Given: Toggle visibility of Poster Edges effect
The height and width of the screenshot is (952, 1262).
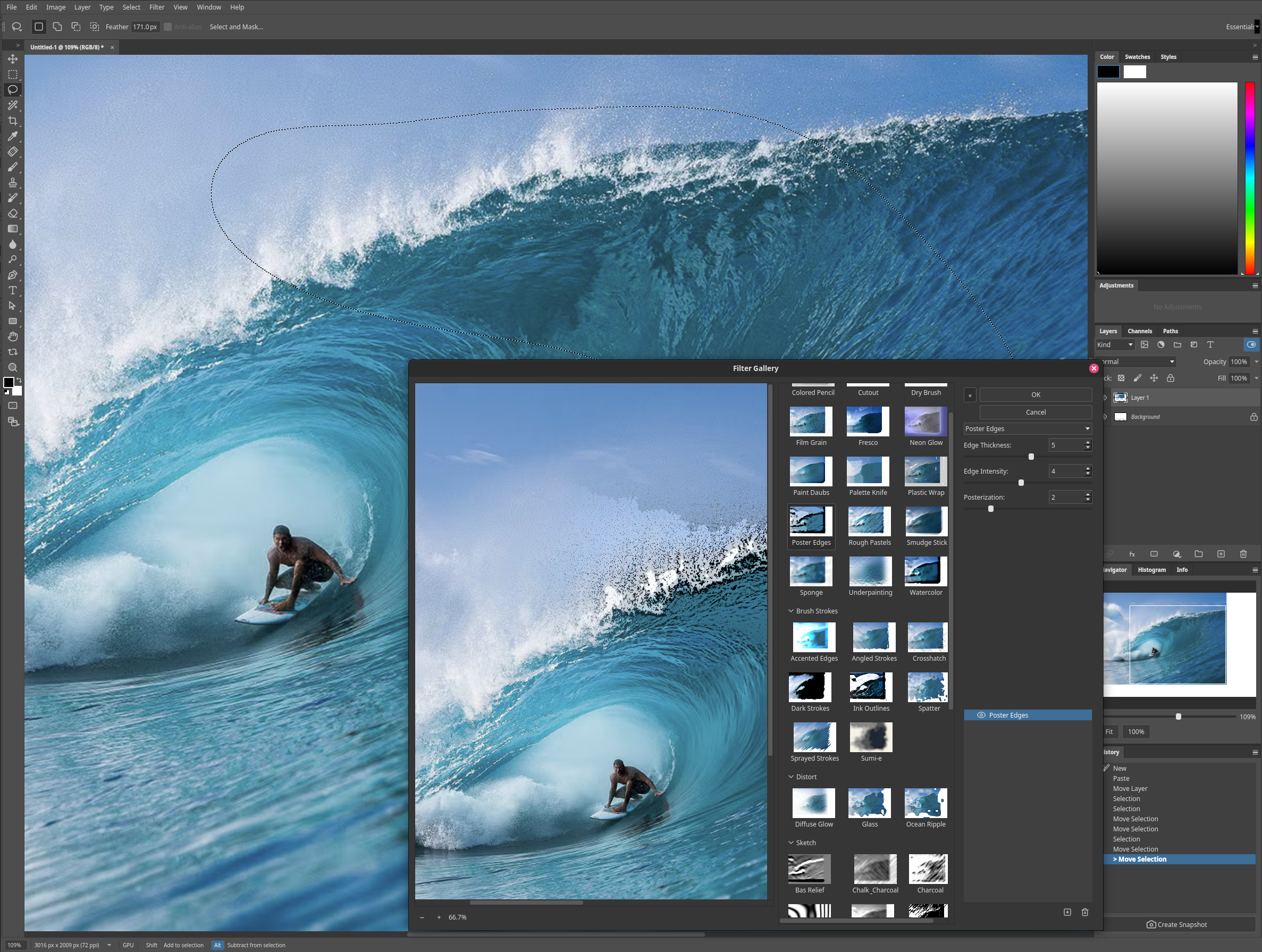Looking at the screenshot, I should pos(981,715).
